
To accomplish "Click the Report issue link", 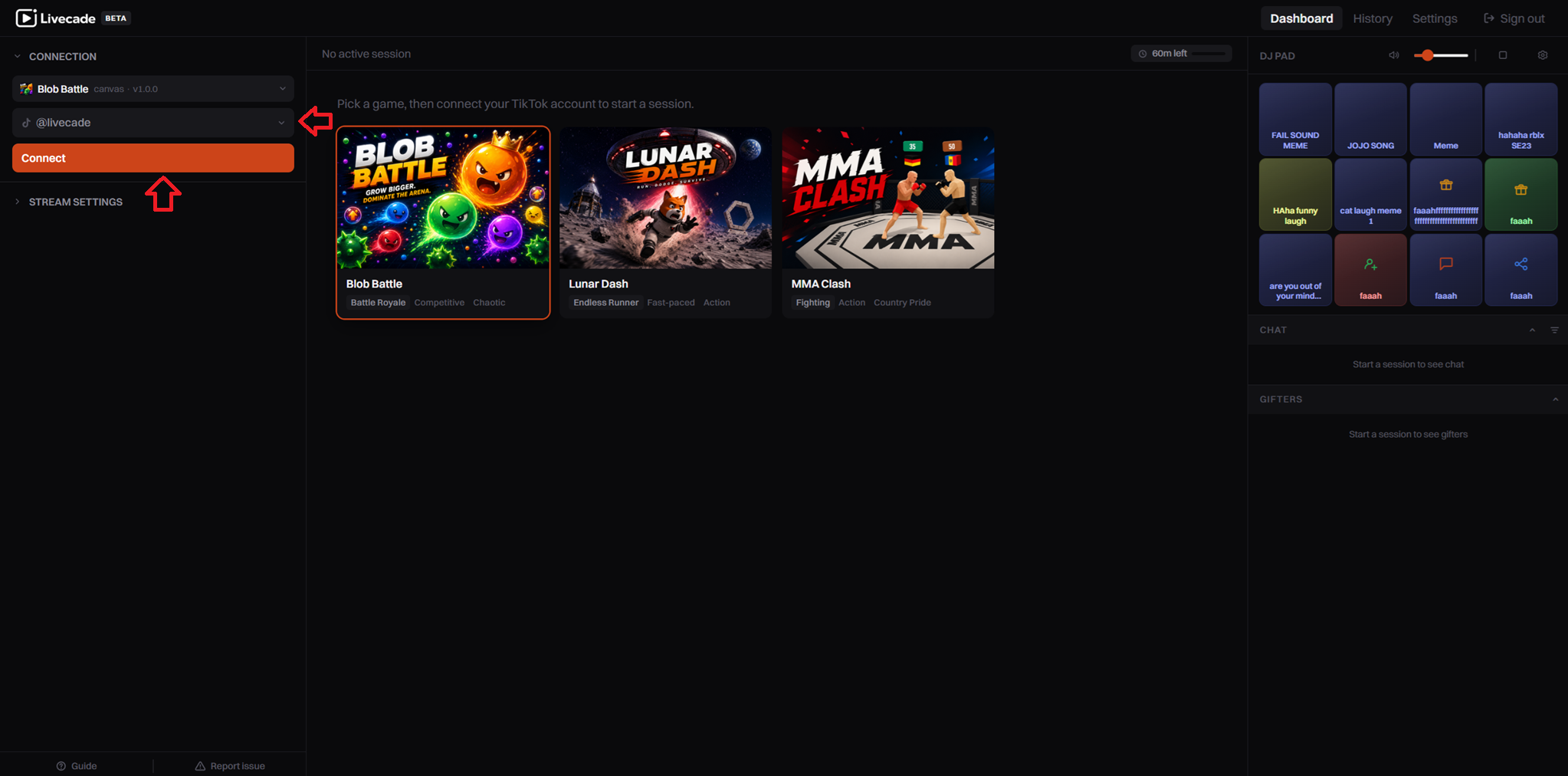I will point(230,766).
